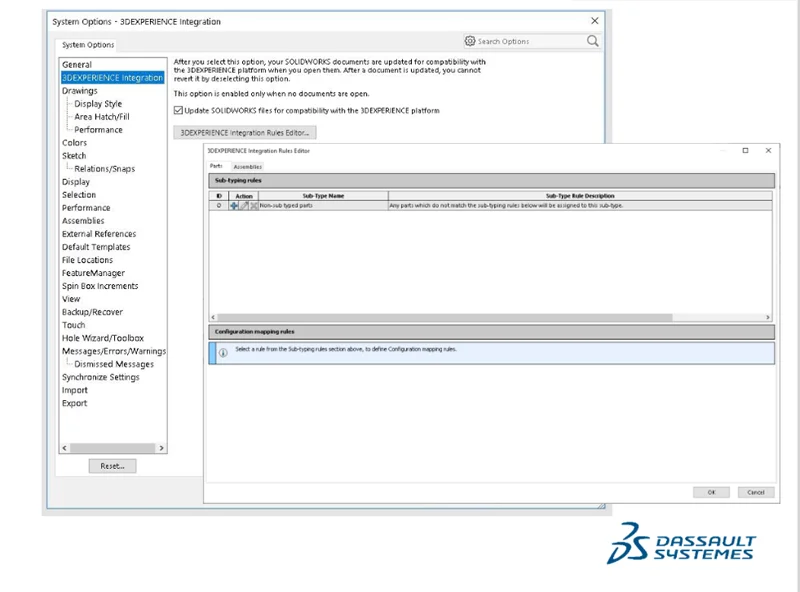Select General in the options list
The image size is (800, 592).
click(77, 65)
